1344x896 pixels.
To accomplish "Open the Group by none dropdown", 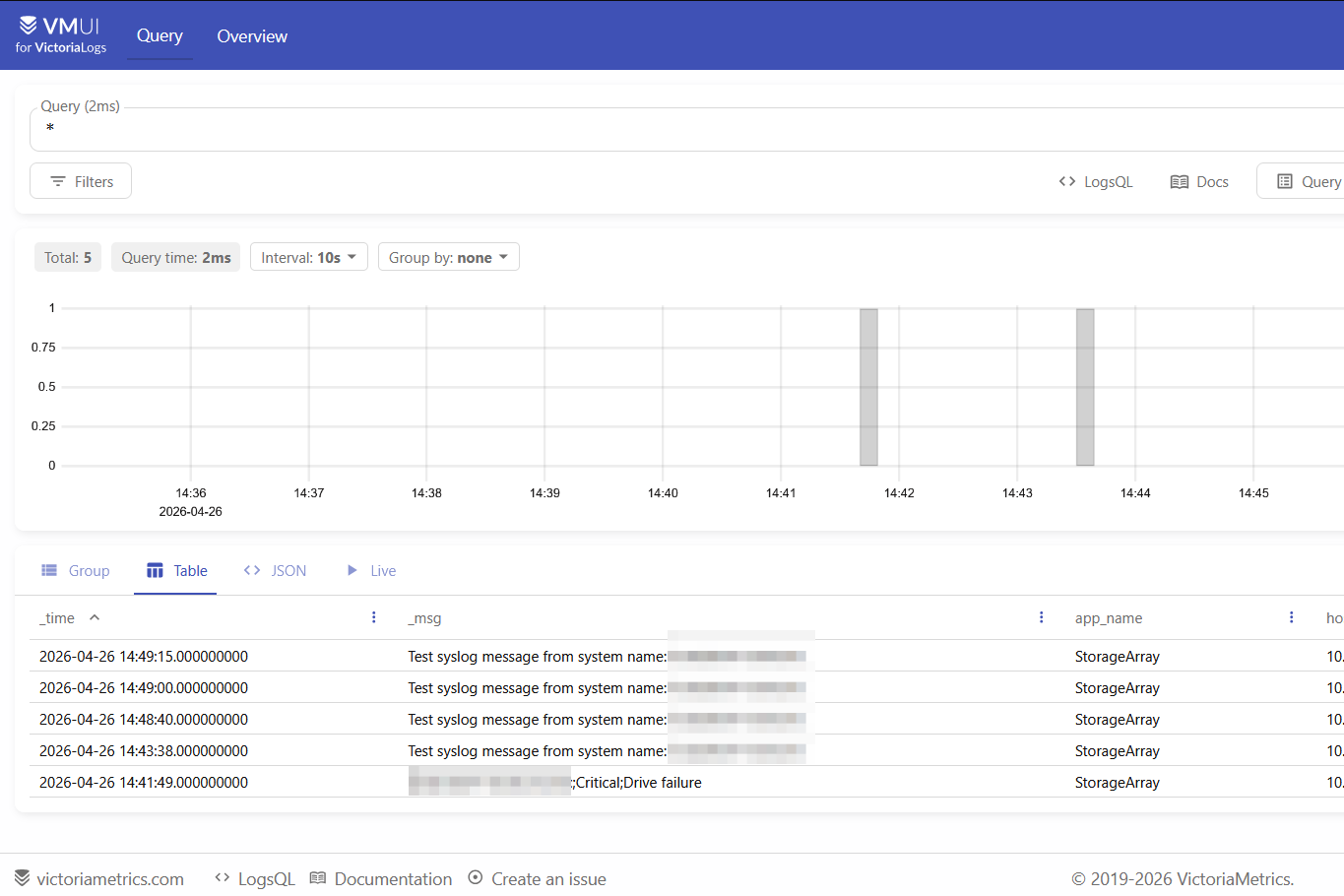I will (x=449, y=257).
